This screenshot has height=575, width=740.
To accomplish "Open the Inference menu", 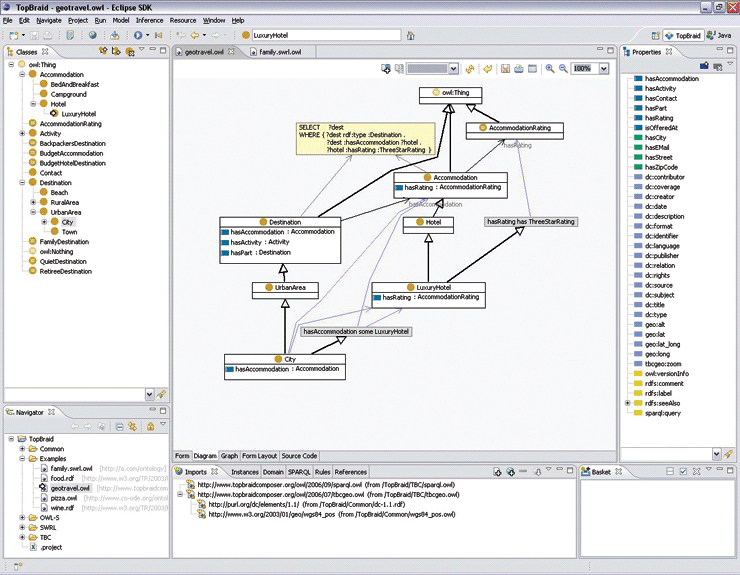I will tap(149, 20).
